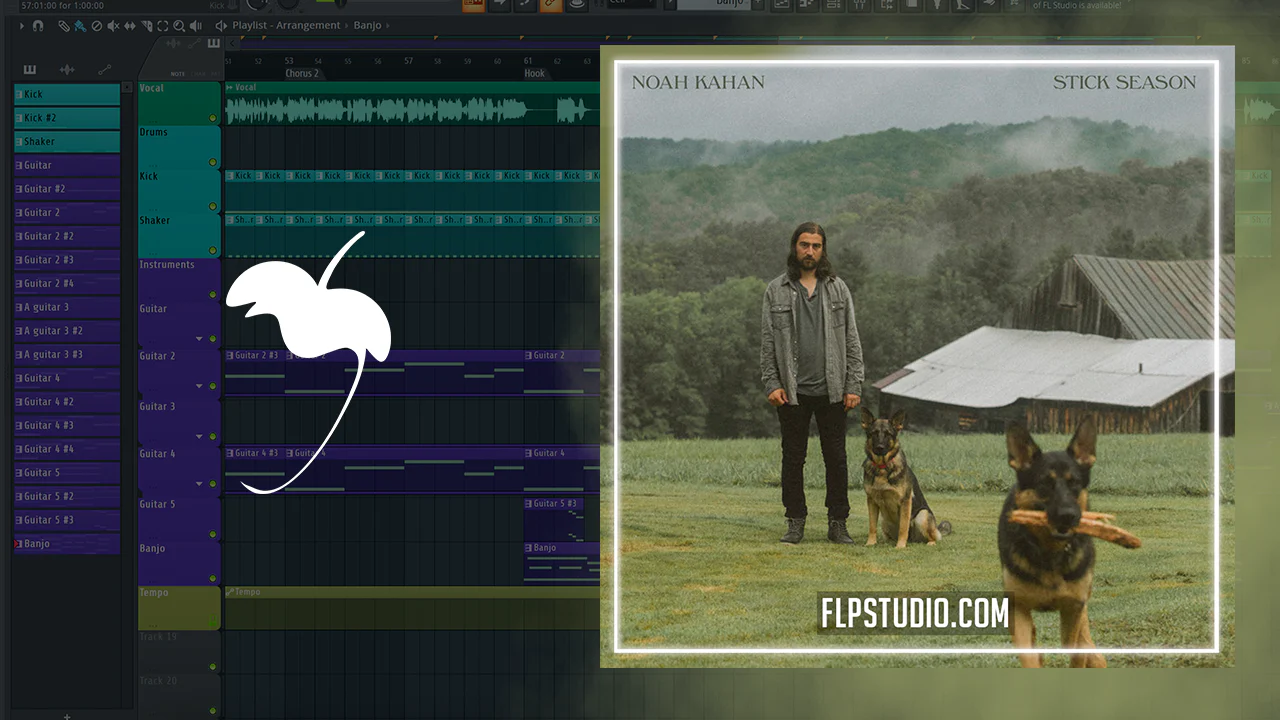Click the picker list scrollbar button
The image size is (1280, 720).
pyautogui.click(x=127, y=88)
